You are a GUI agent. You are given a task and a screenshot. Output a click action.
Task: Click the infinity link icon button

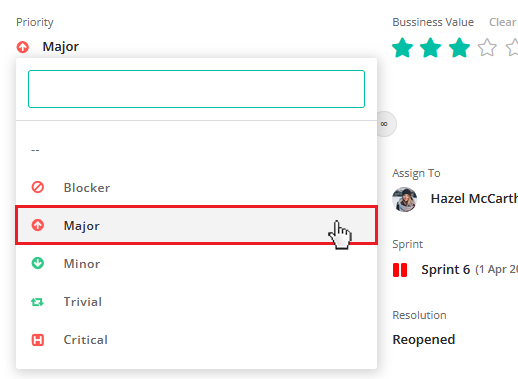[384, 124]
